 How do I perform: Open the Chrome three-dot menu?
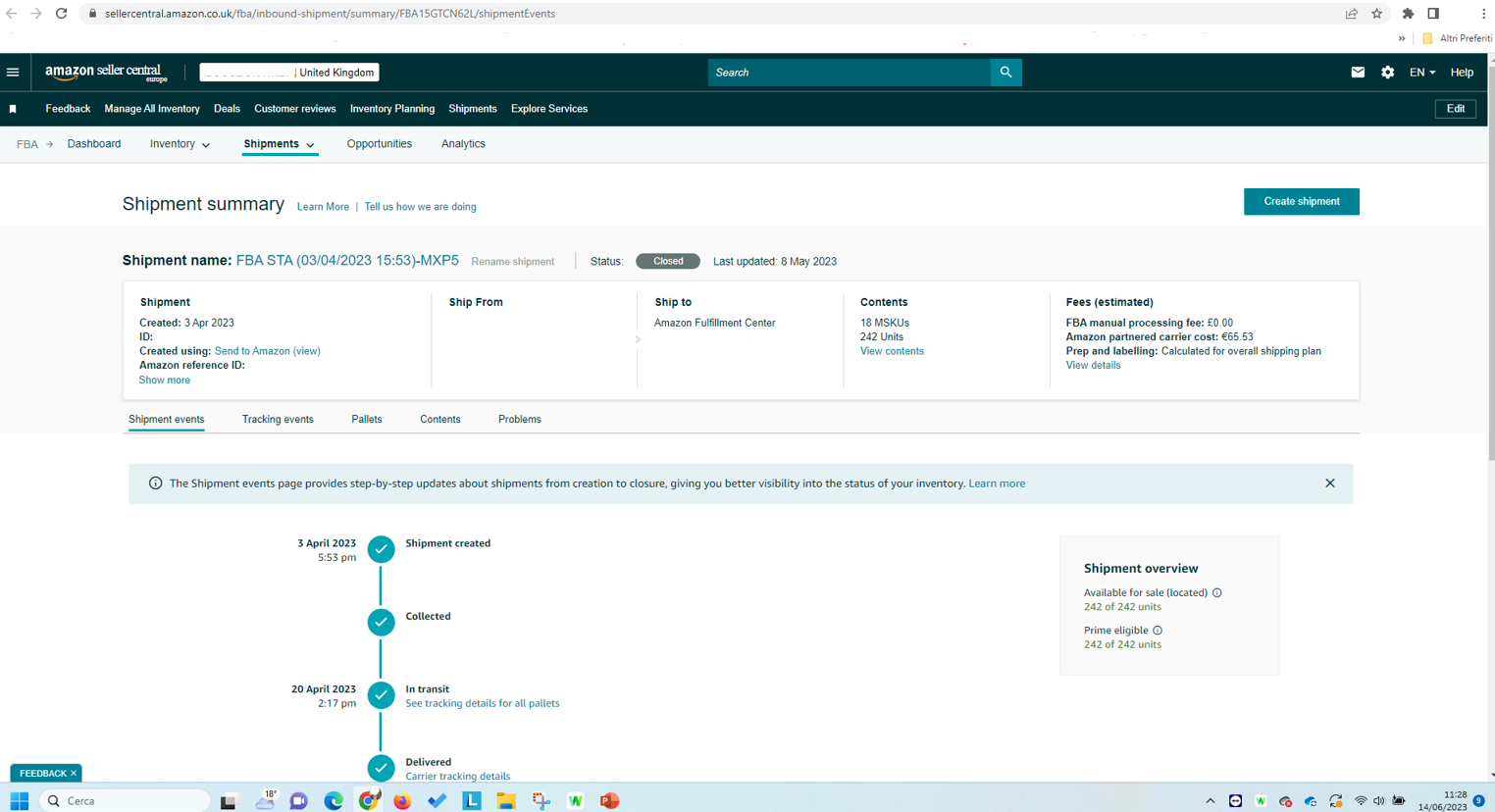pos(1482,14)
